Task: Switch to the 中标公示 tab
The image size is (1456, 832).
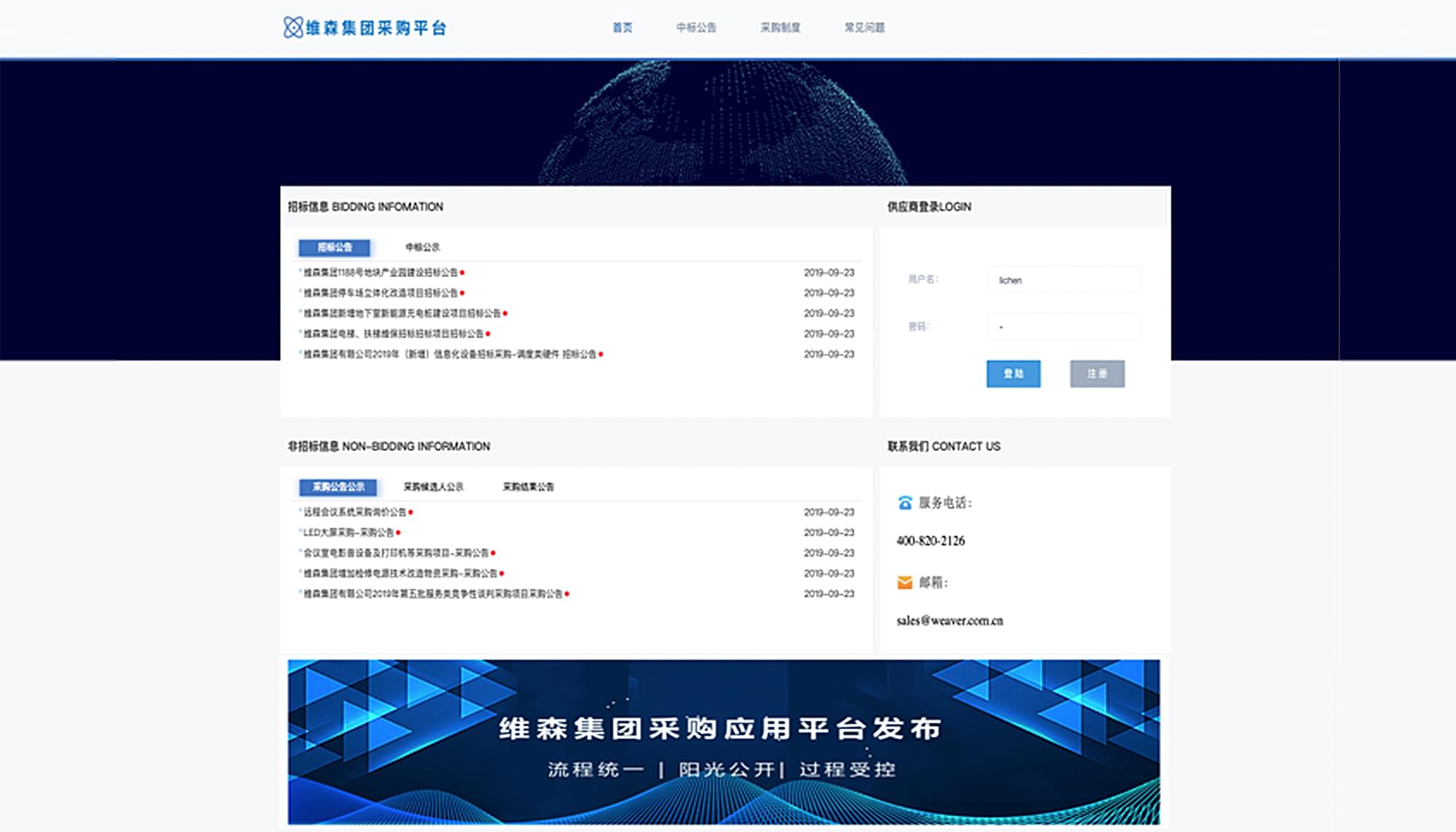Action: [x=422, y=247]
